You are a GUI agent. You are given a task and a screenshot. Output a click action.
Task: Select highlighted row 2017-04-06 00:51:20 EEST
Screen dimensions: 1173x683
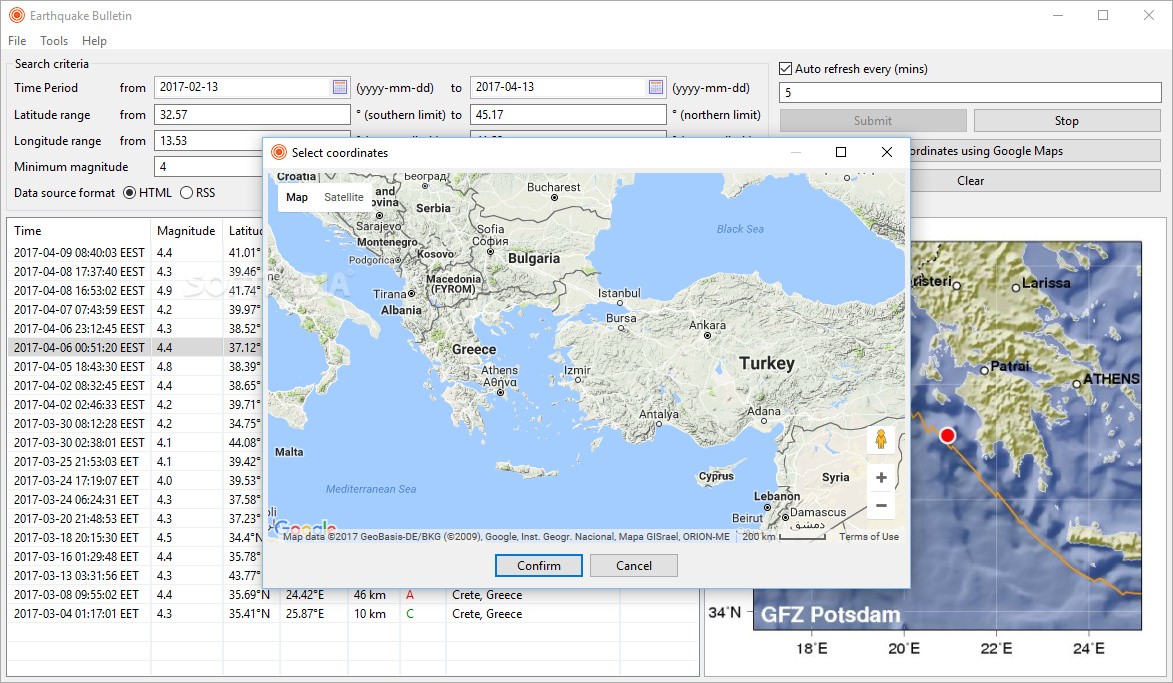135,348
